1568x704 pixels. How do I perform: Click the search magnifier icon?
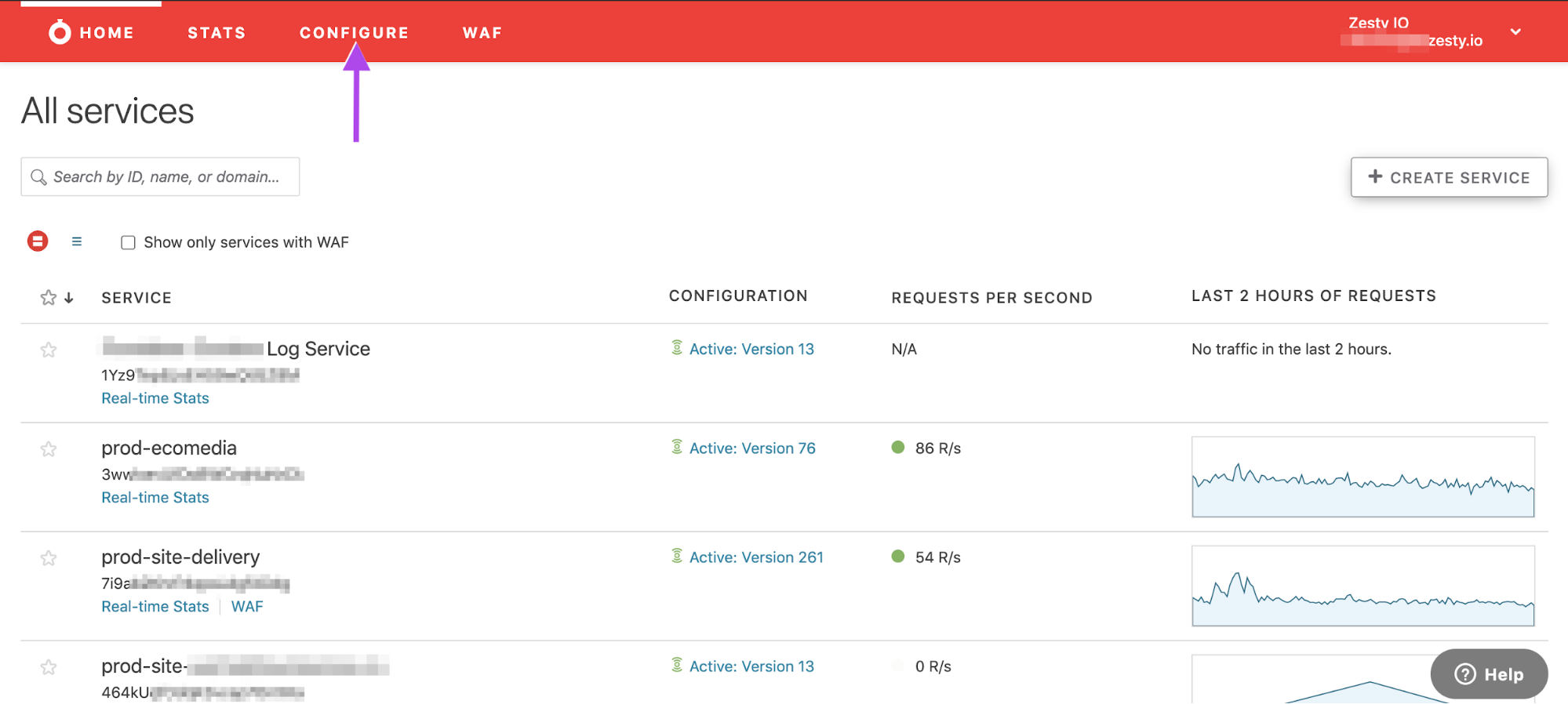[38, 177]
